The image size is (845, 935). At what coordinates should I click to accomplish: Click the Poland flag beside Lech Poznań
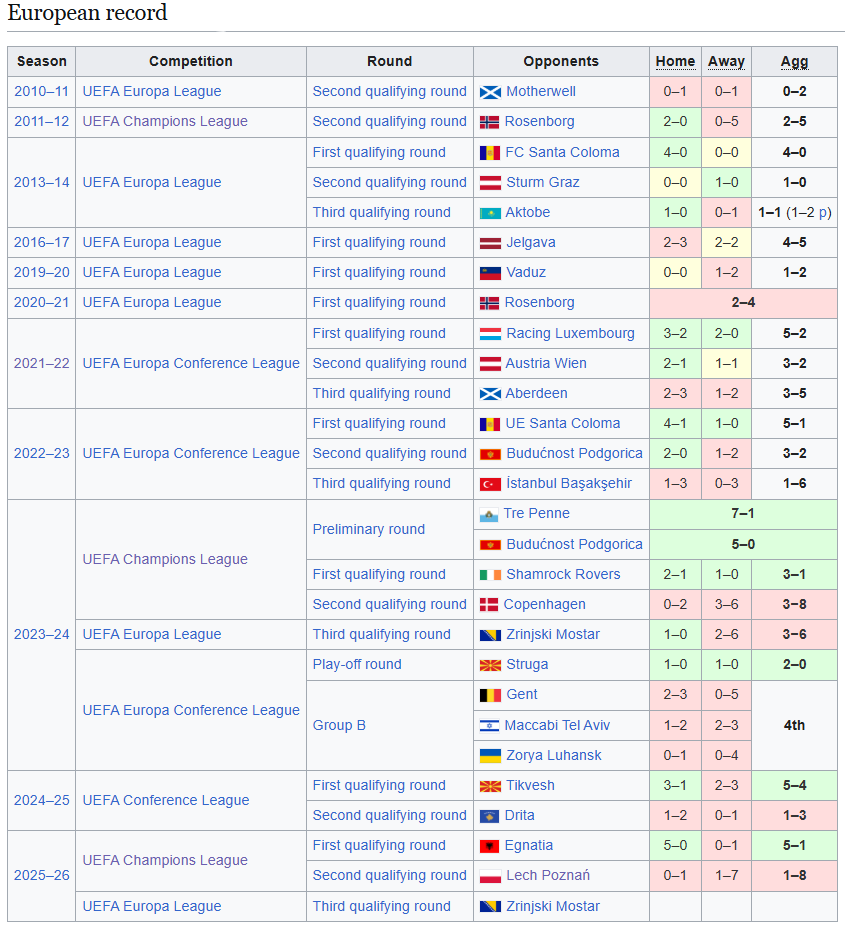pyautogui.click(x=490, y=877)
